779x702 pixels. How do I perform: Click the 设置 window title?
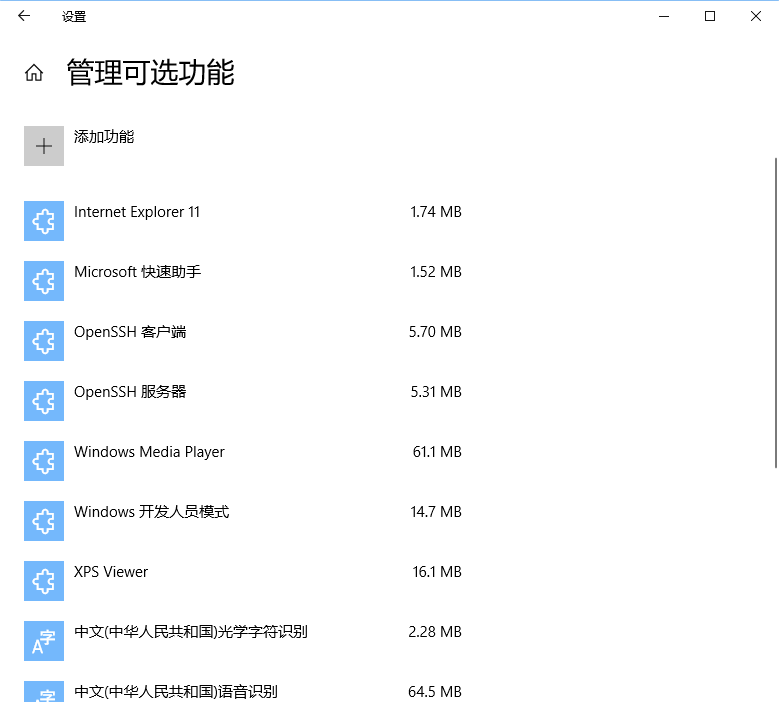point(74,16)
